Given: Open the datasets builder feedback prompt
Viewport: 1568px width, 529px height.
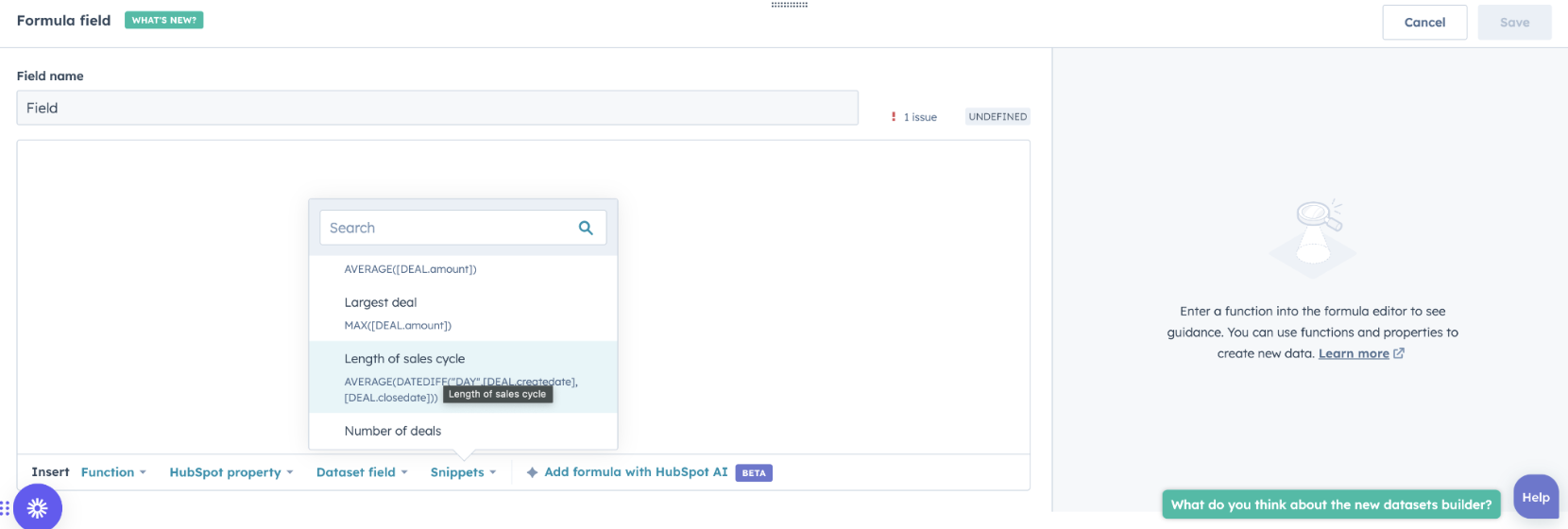Looking at the screenshot, I should (x=1331, y=504).
